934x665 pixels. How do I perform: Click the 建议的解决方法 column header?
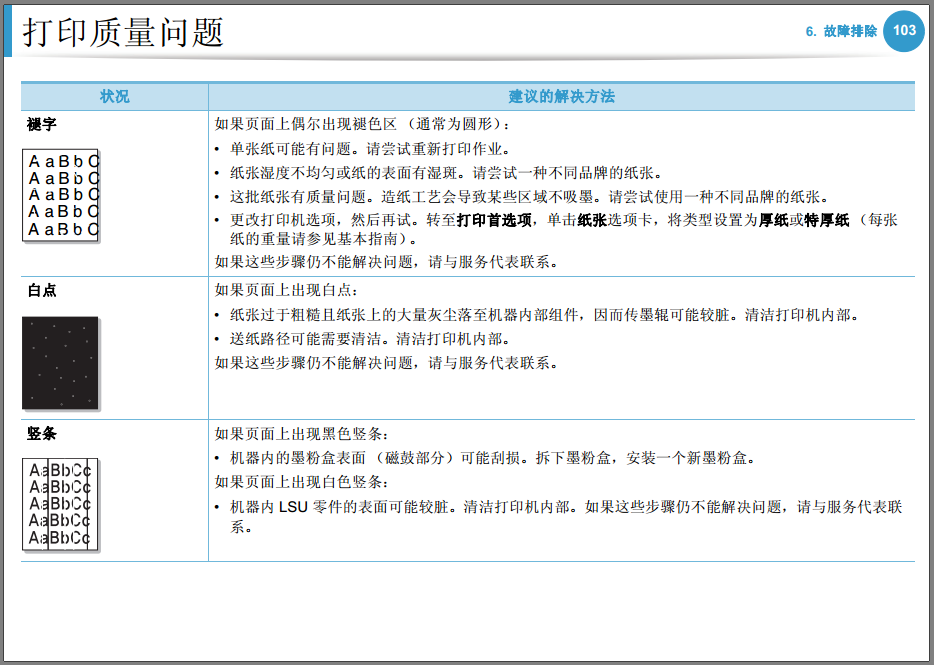tap(562, 97)
